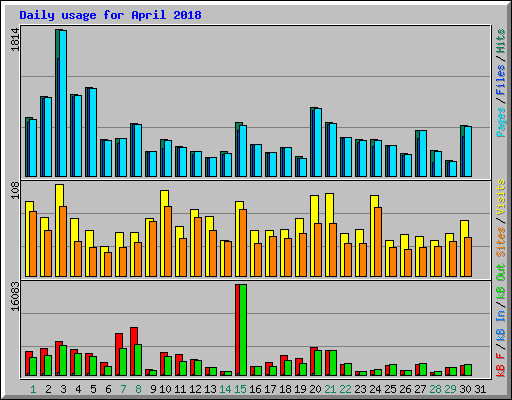Click the blue "kB In" legend text

coord(501,326)
